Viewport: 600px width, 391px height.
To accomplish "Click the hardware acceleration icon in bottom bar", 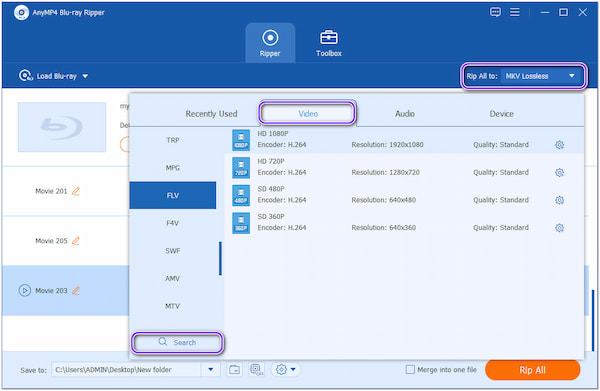I will pos(256,370).
